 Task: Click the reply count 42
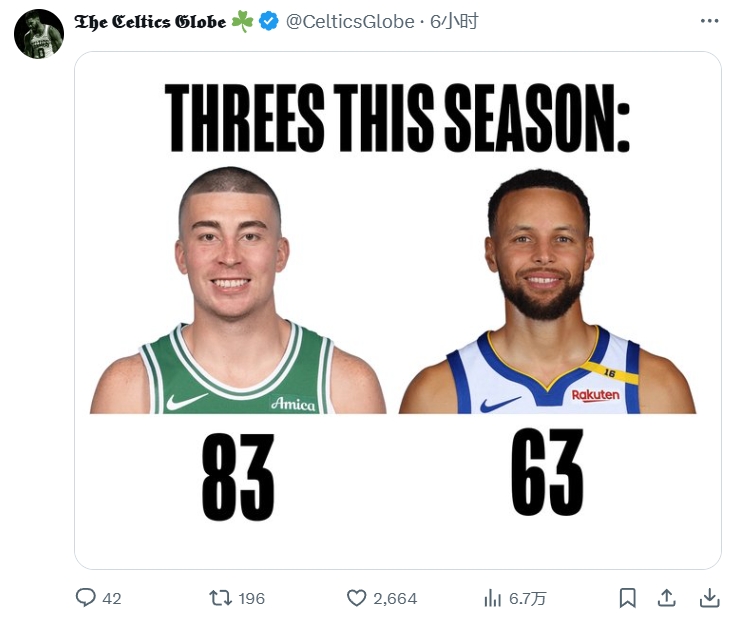[112, 598]
